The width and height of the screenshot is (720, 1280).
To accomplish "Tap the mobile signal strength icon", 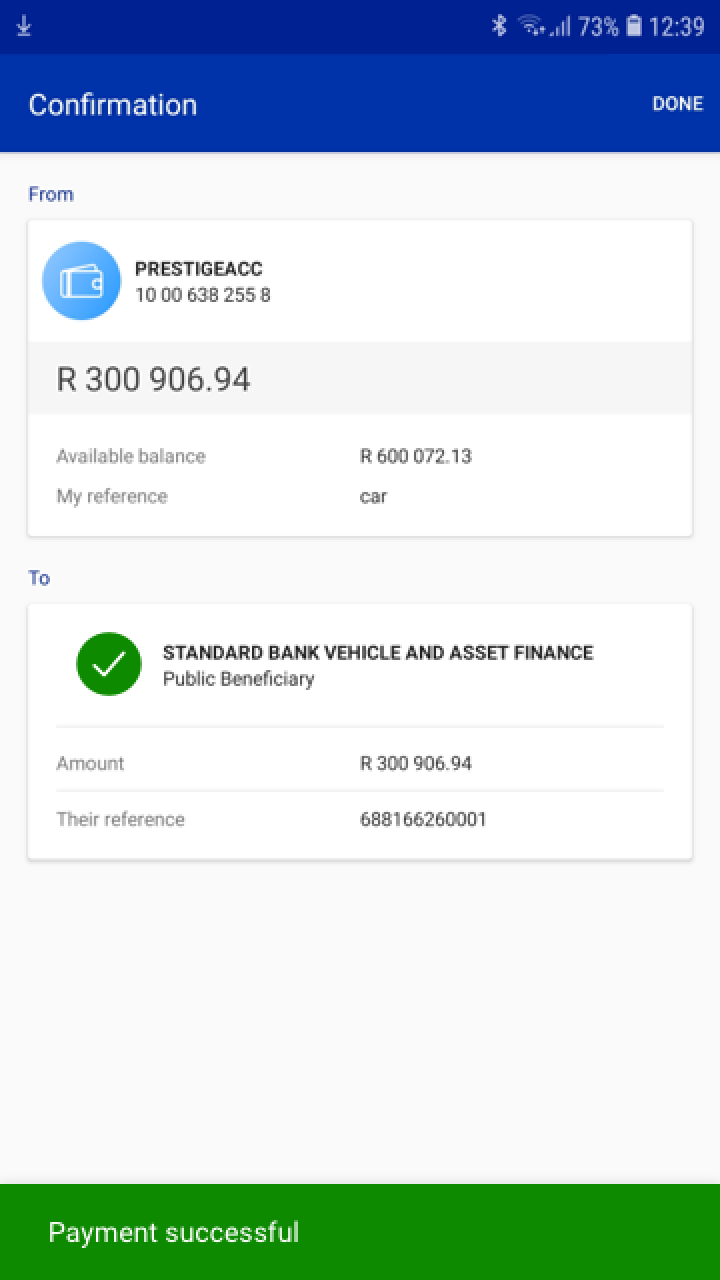I will [561, 27].
